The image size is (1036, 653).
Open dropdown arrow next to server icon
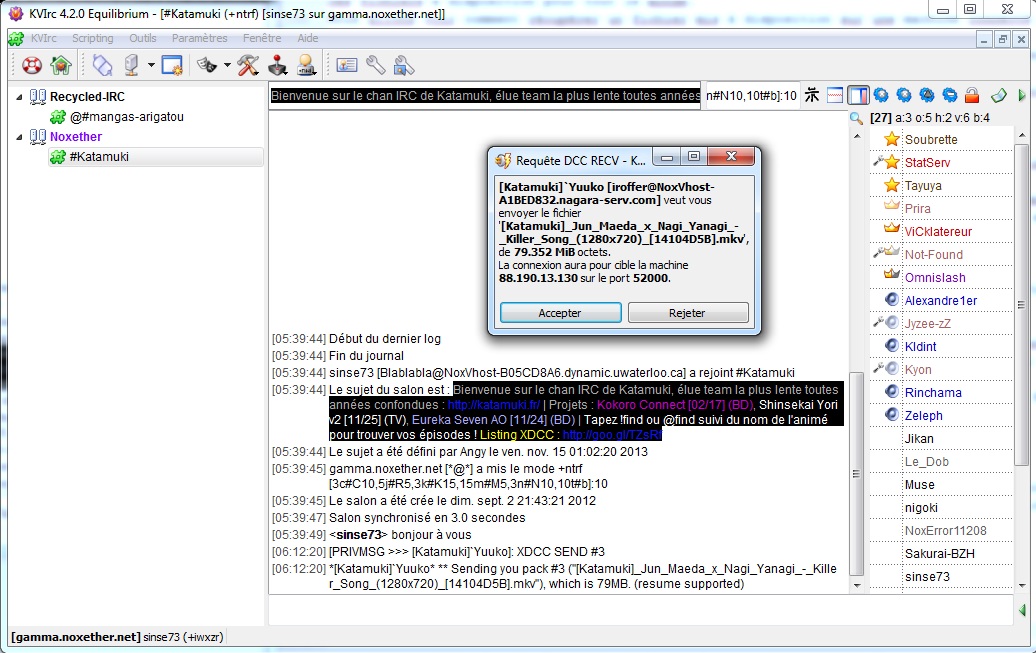[151, 66]
